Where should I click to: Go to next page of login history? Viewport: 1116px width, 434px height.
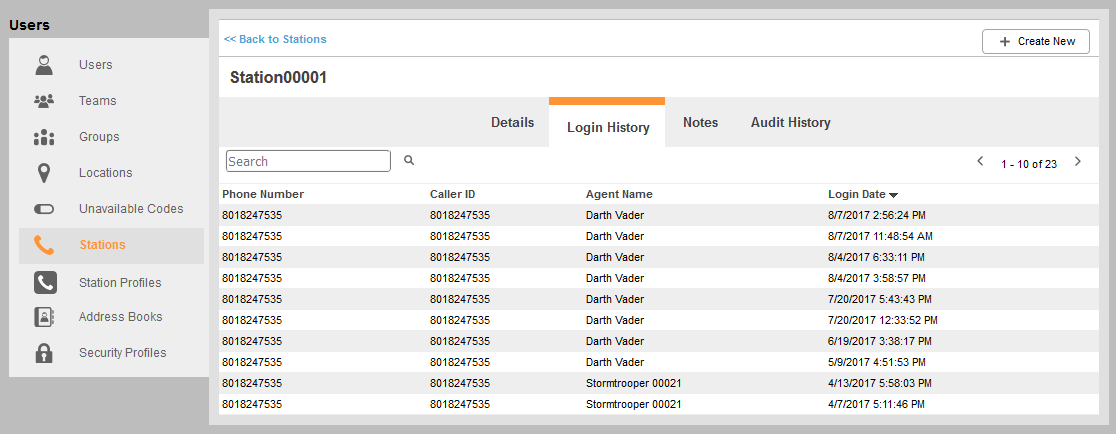click(1077, 162)
